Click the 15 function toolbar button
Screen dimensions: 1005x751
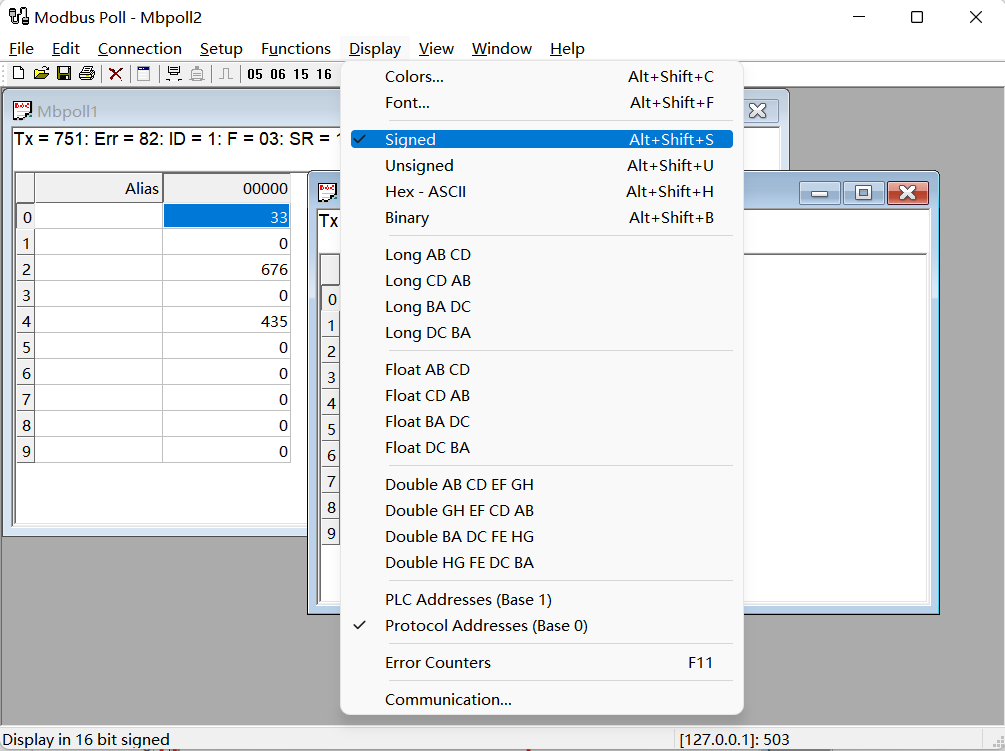[301, 74]
